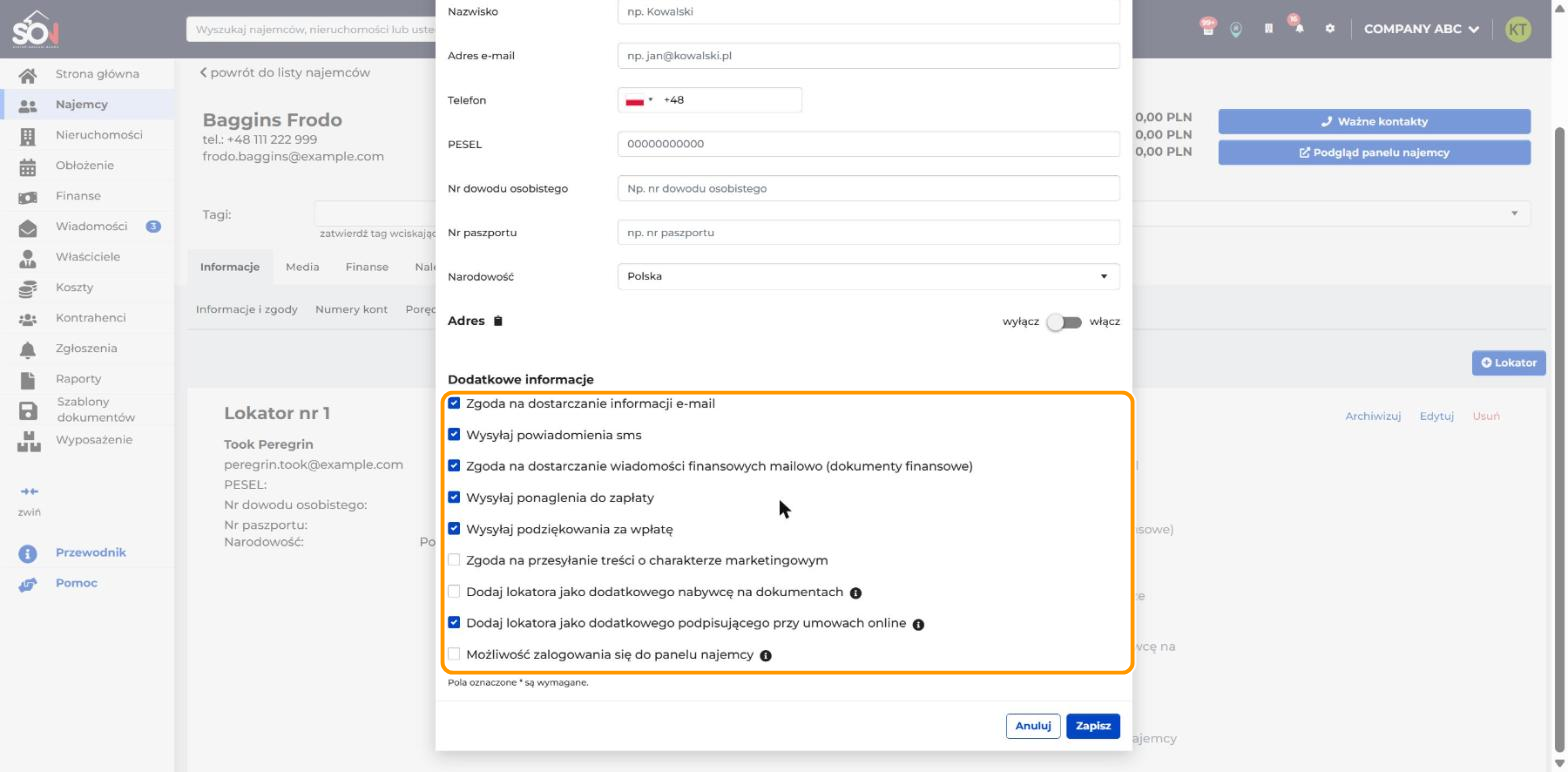Show info tooltip for nabywca na dokumentach

[855, 593]
